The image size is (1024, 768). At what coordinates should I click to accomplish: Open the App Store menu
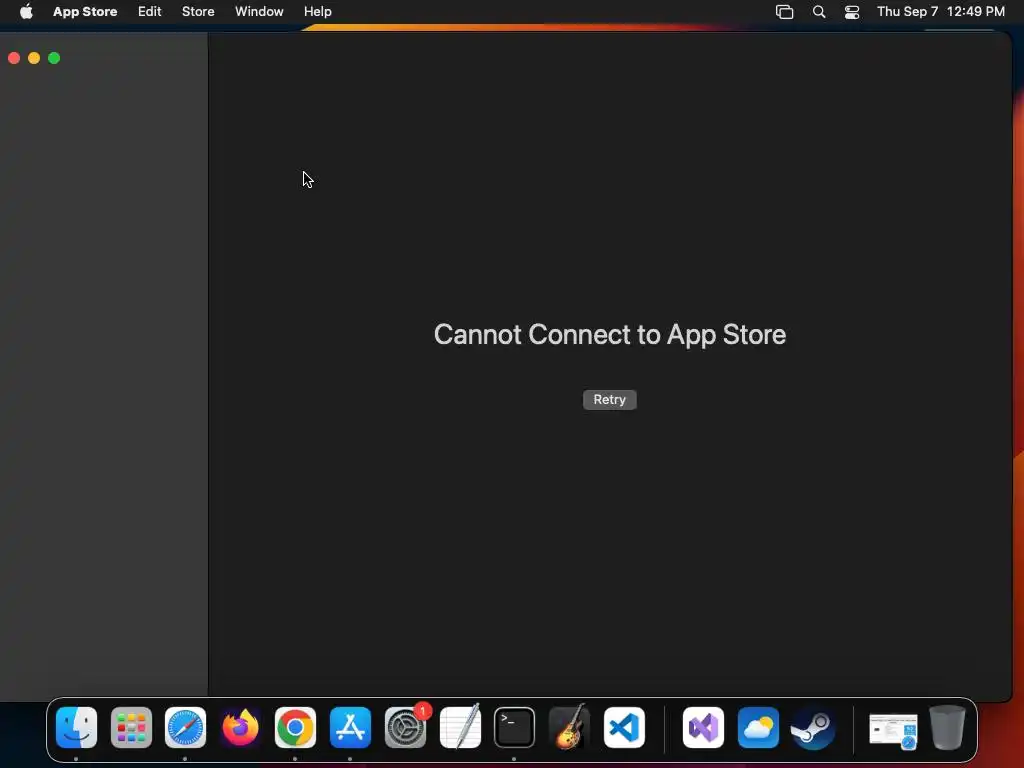coord(85,12)
